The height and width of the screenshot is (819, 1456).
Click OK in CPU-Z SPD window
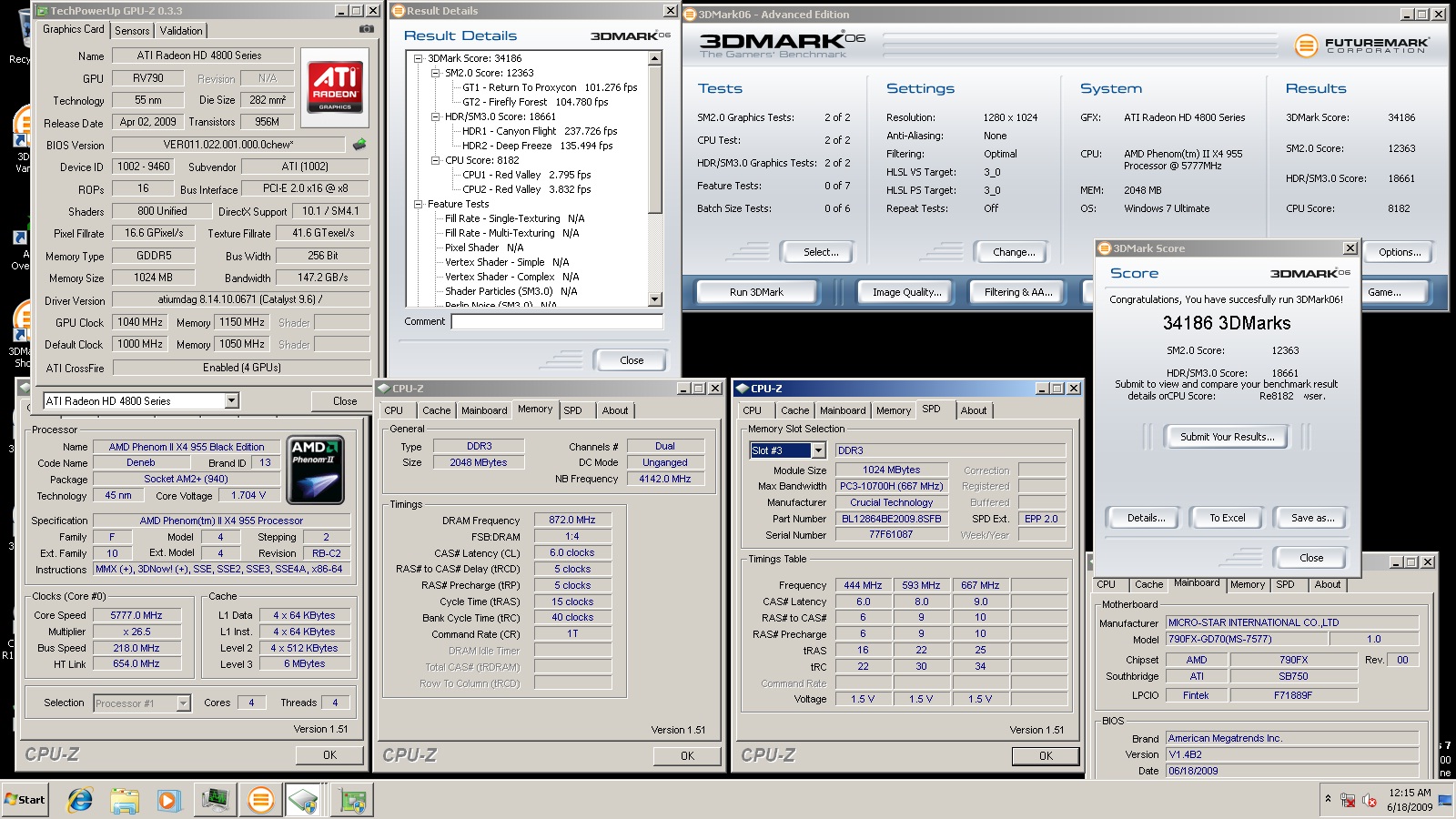[x=1046, y=755]
